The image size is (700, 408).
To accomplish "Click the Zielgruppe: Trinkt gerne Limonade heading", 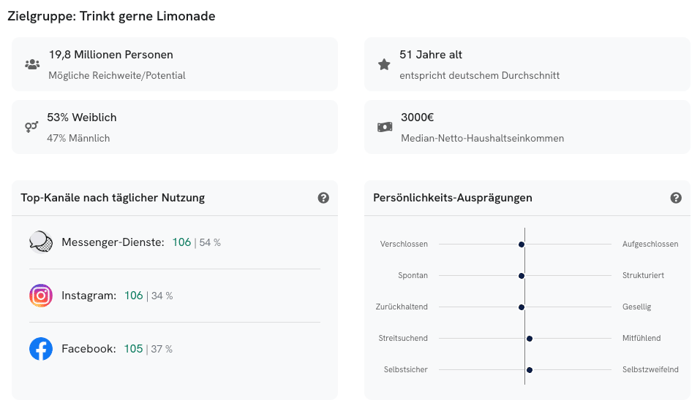I will pos(111,16).
